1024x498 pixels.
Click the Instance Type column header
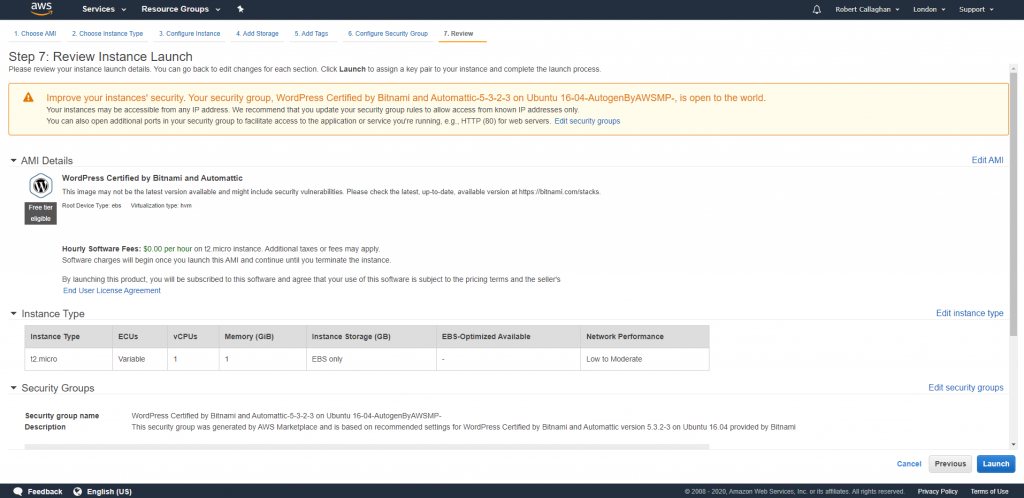click(69, 337)
